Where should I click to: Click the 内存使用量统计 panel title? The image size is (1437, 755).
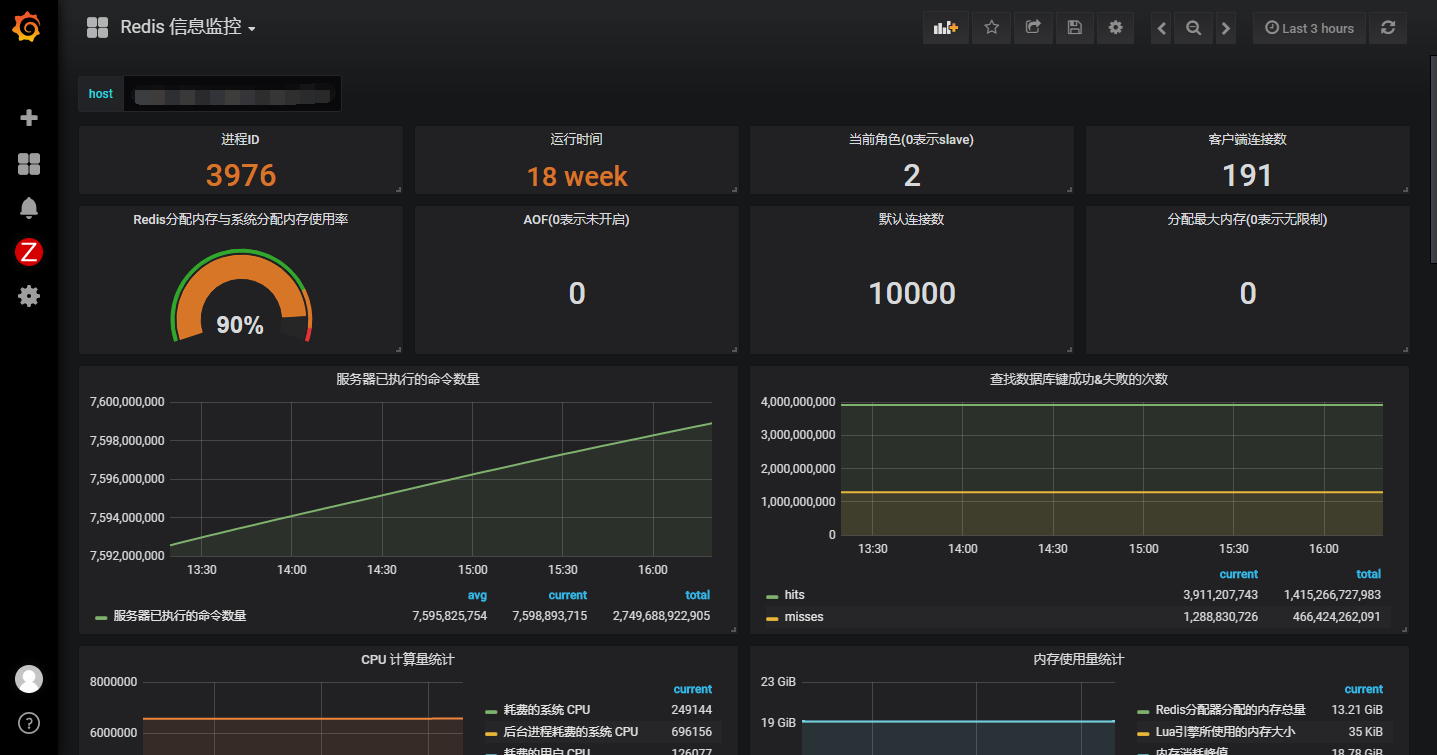[x=1078, y=660]
